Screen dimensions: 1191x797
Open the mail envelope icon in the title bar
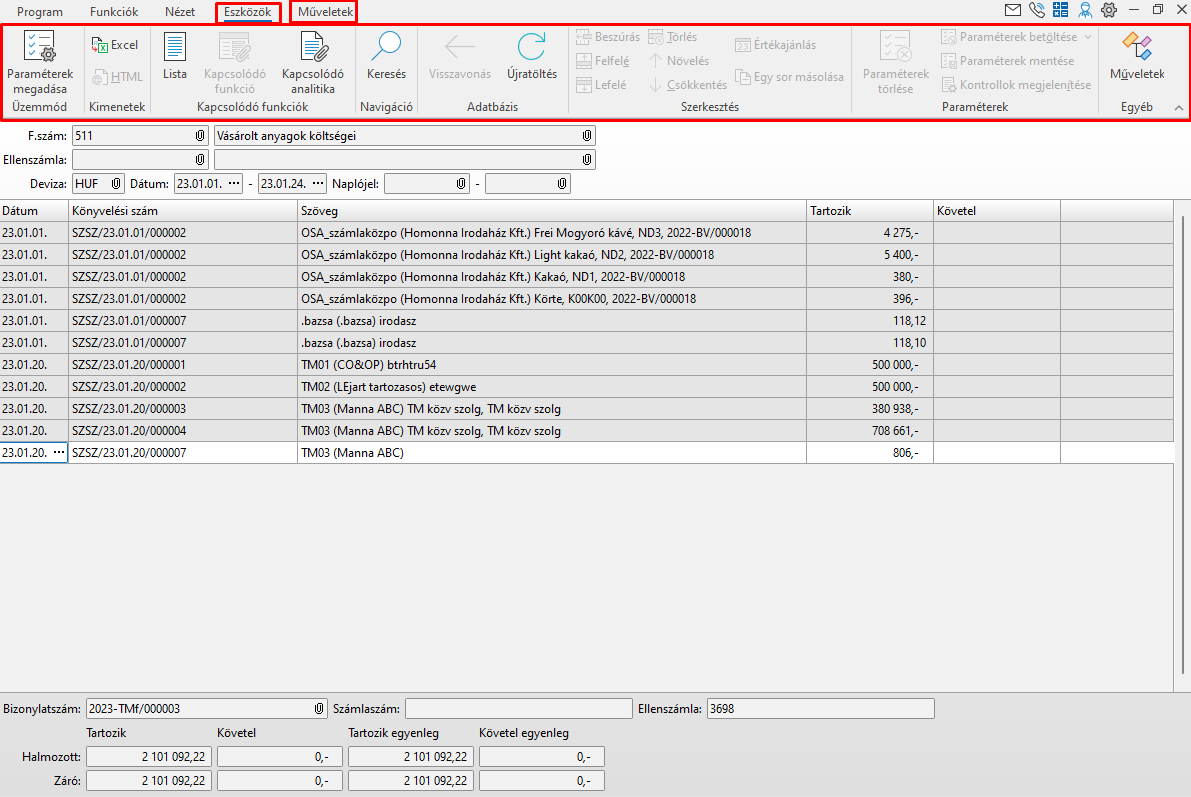[x=1013, y=11]
